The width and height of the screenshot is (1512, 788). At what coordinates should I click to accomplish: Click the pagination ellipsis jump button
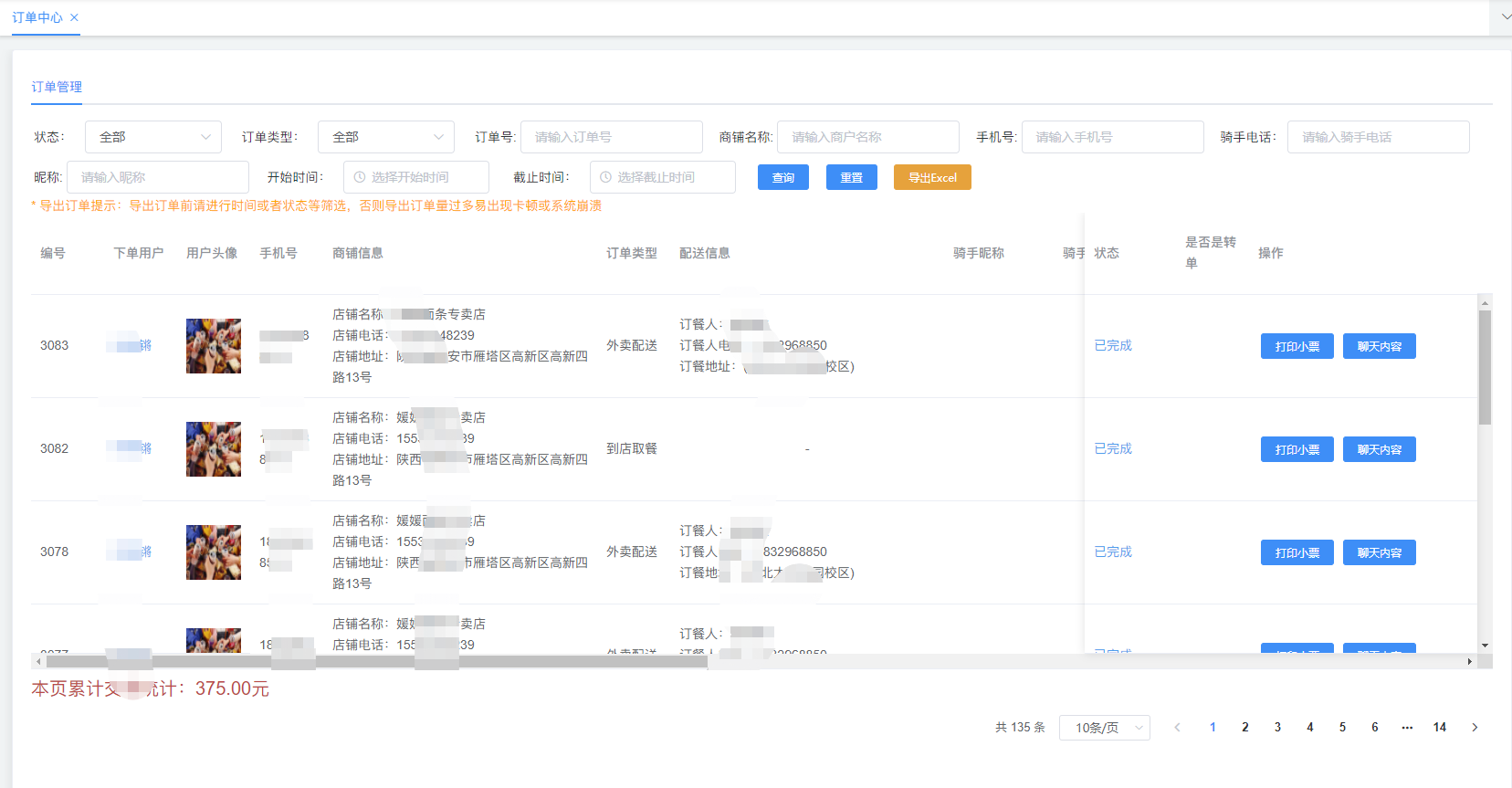pyautogui.click(x=1407, y=728)
